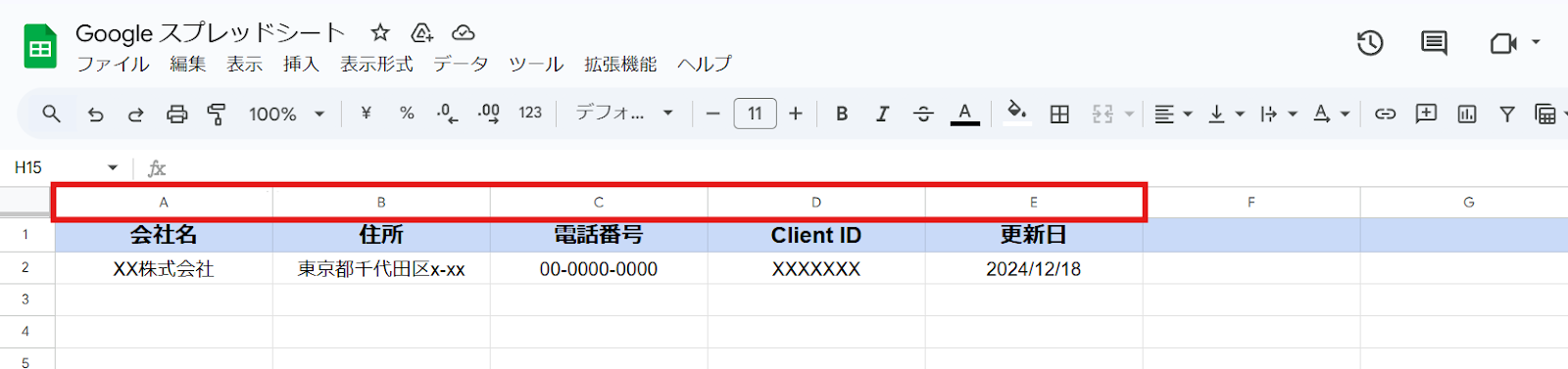Insert a link
1568x369 pixels.
[x=1385, y=115]
